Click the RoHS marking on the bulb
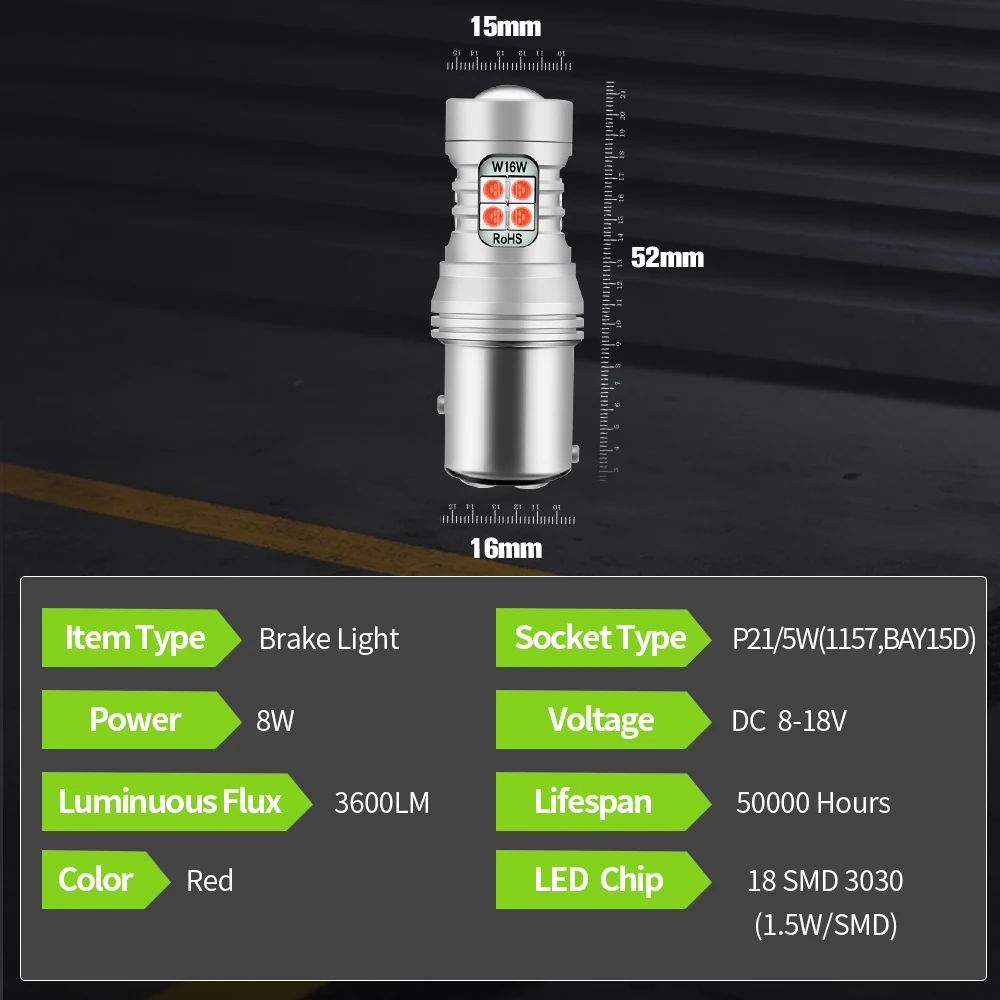The image size is (1000, 1000). (508, 239)
